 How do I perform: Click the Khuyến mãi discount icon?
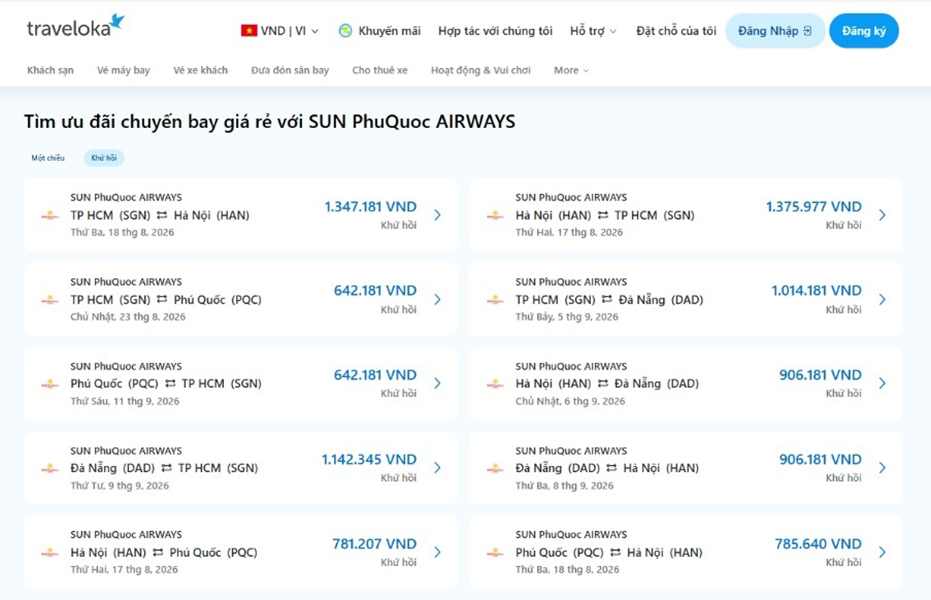click(x=345, y=31)
